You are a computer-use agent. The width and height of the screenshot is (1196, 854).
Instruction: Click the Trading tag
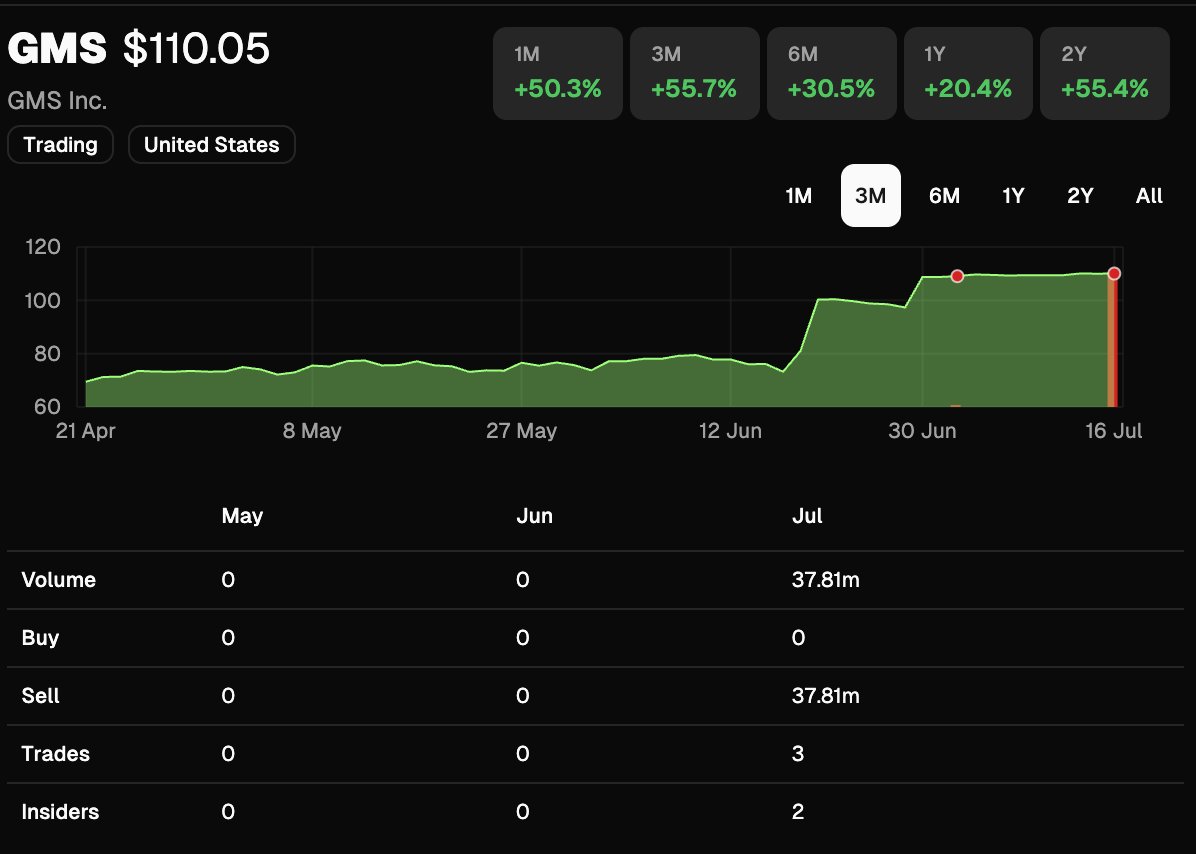(x=60, y=145)
